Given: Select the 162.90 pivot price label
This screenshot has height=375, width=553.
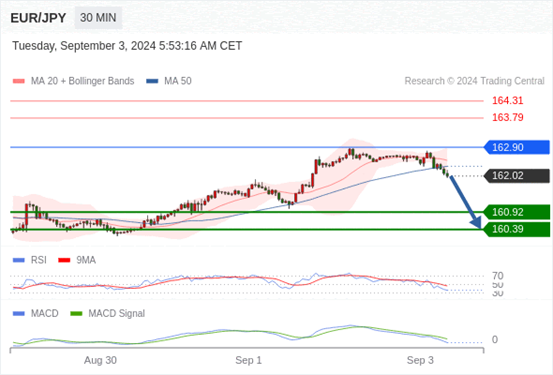Looking at the screenshot, I should pyautogui.click(x=517, y=147).
